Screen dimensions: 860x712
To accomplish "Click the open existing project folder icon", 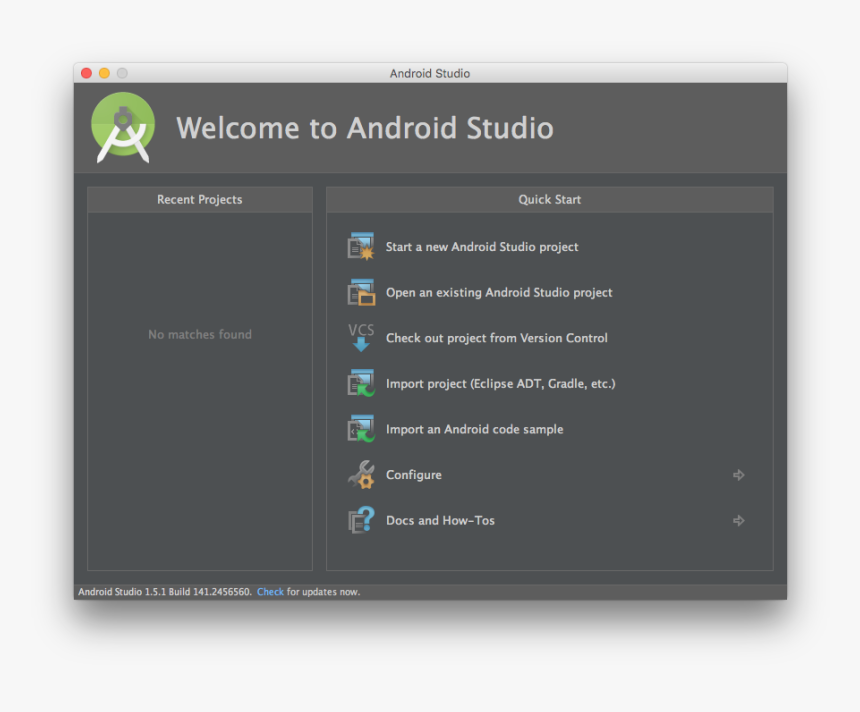I will 361,292.
